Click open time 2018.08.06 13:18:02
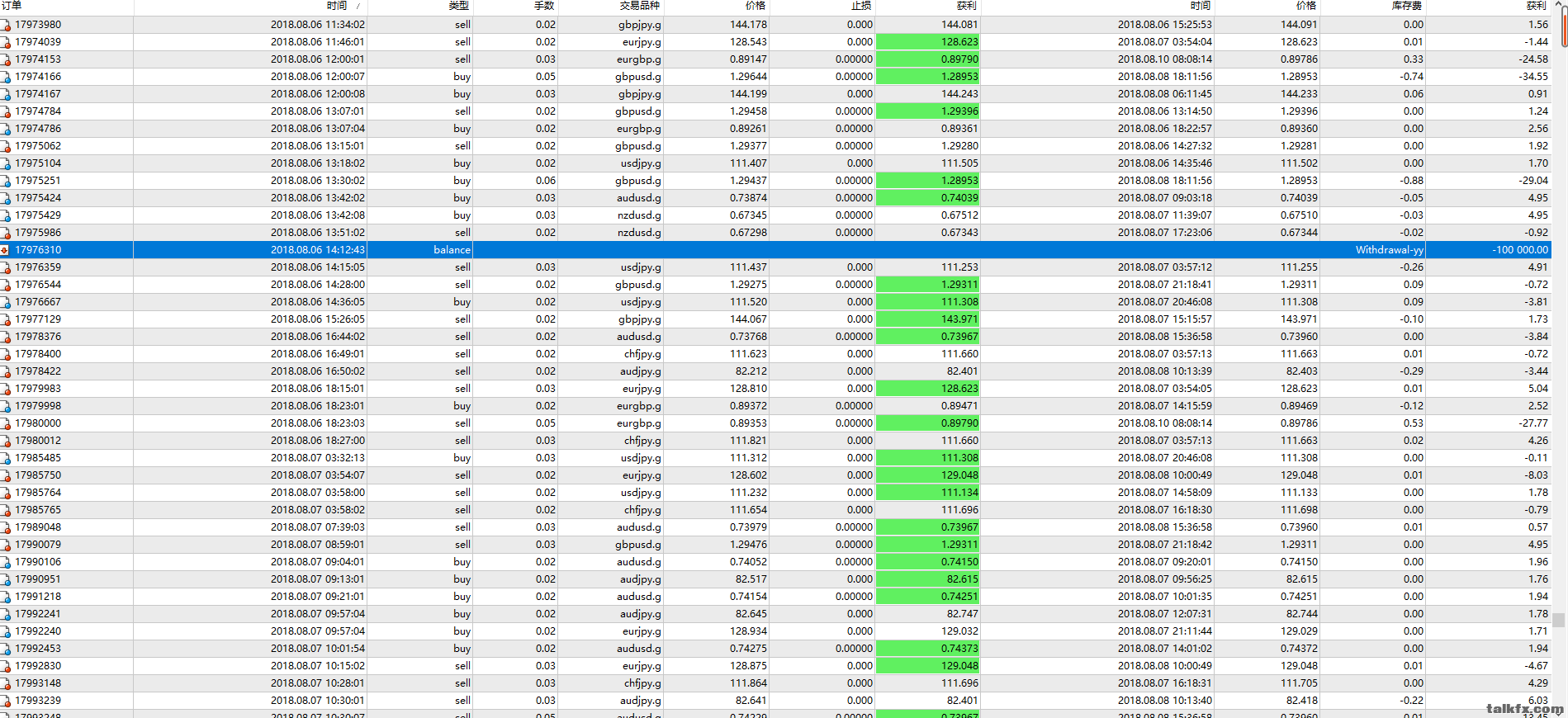 pyautogui.click(x=318, y=163)
